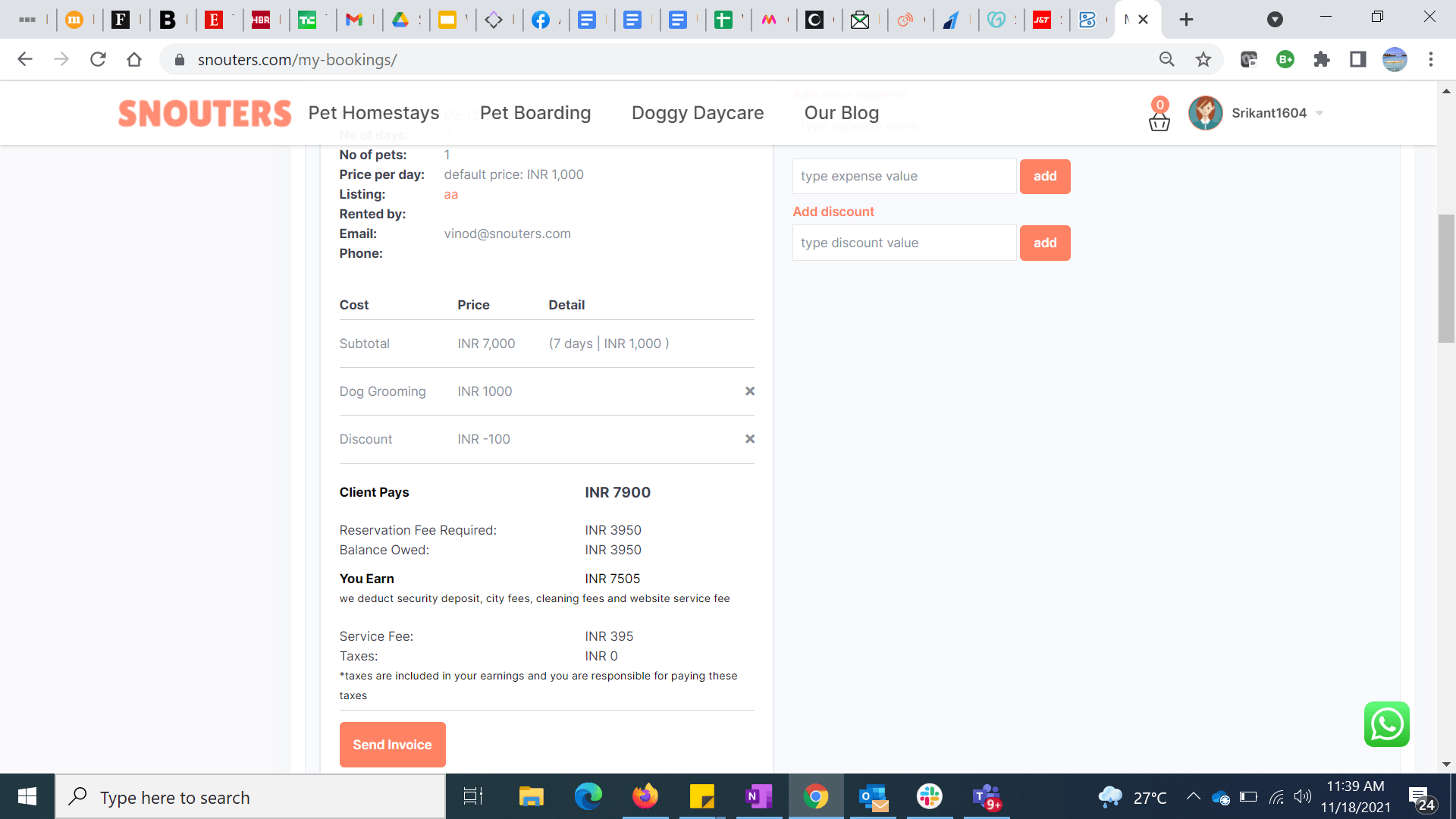Image resolution: width=1456 pixels, height=819 pixels.
Task: Add the discount value
Action: tap(1045, 243)
